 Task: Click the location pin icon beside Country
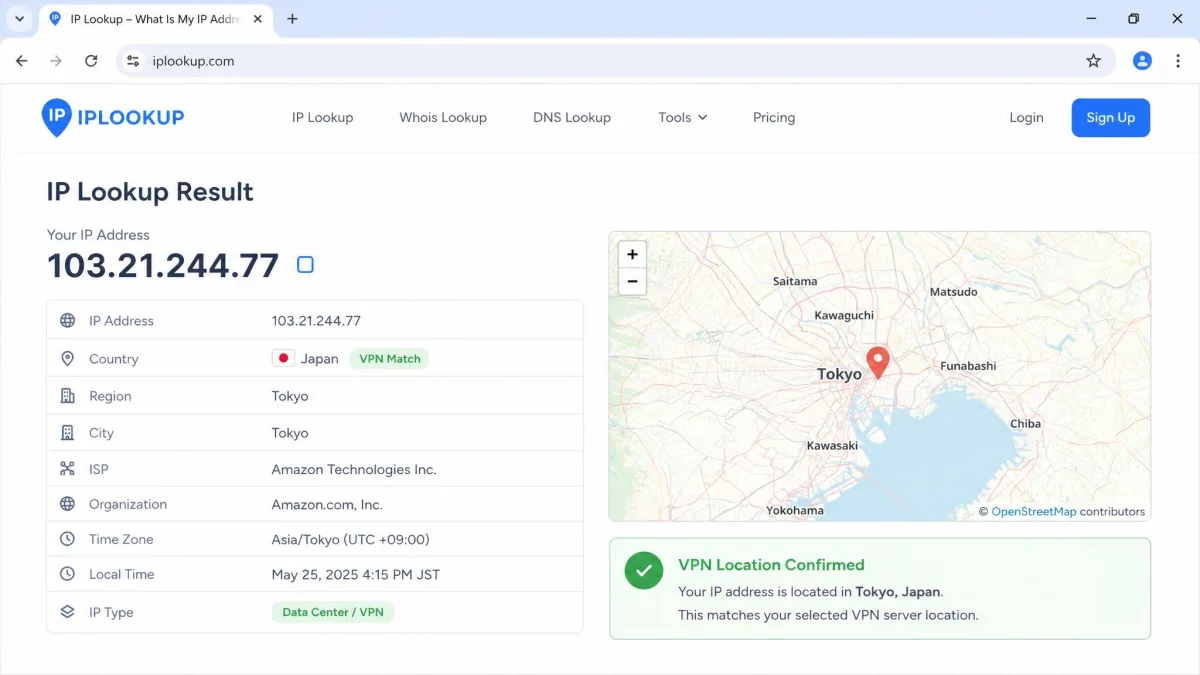(x=67, y=359)
